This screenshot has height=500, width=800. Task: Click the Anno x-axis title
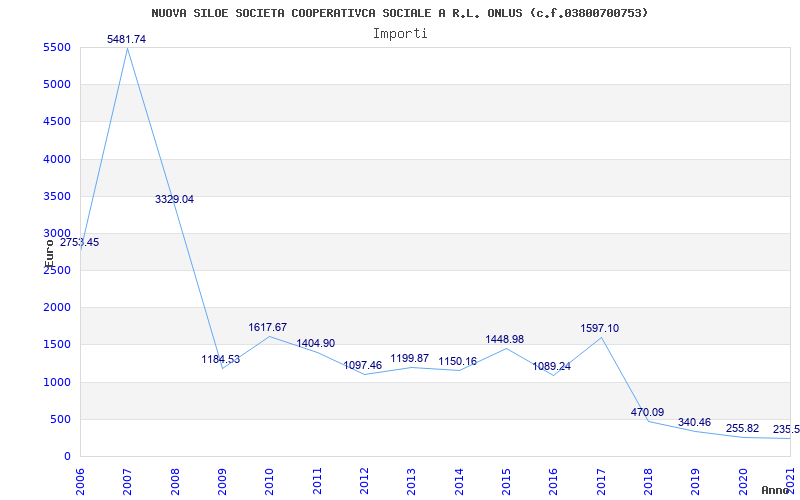[x=777, y=490]
